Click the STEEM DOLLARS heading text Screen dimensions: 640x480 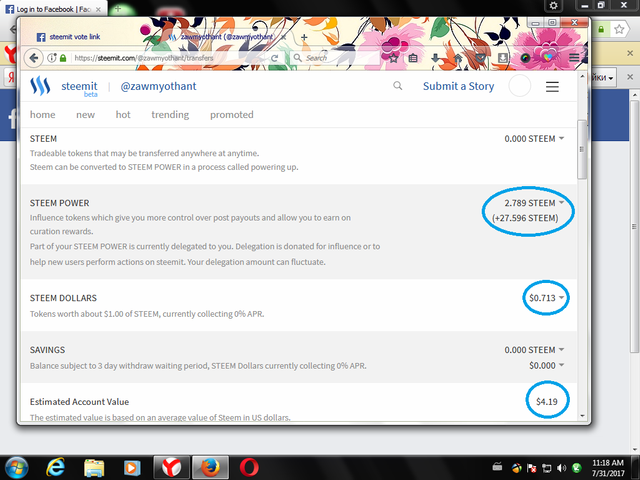point(63,298)
